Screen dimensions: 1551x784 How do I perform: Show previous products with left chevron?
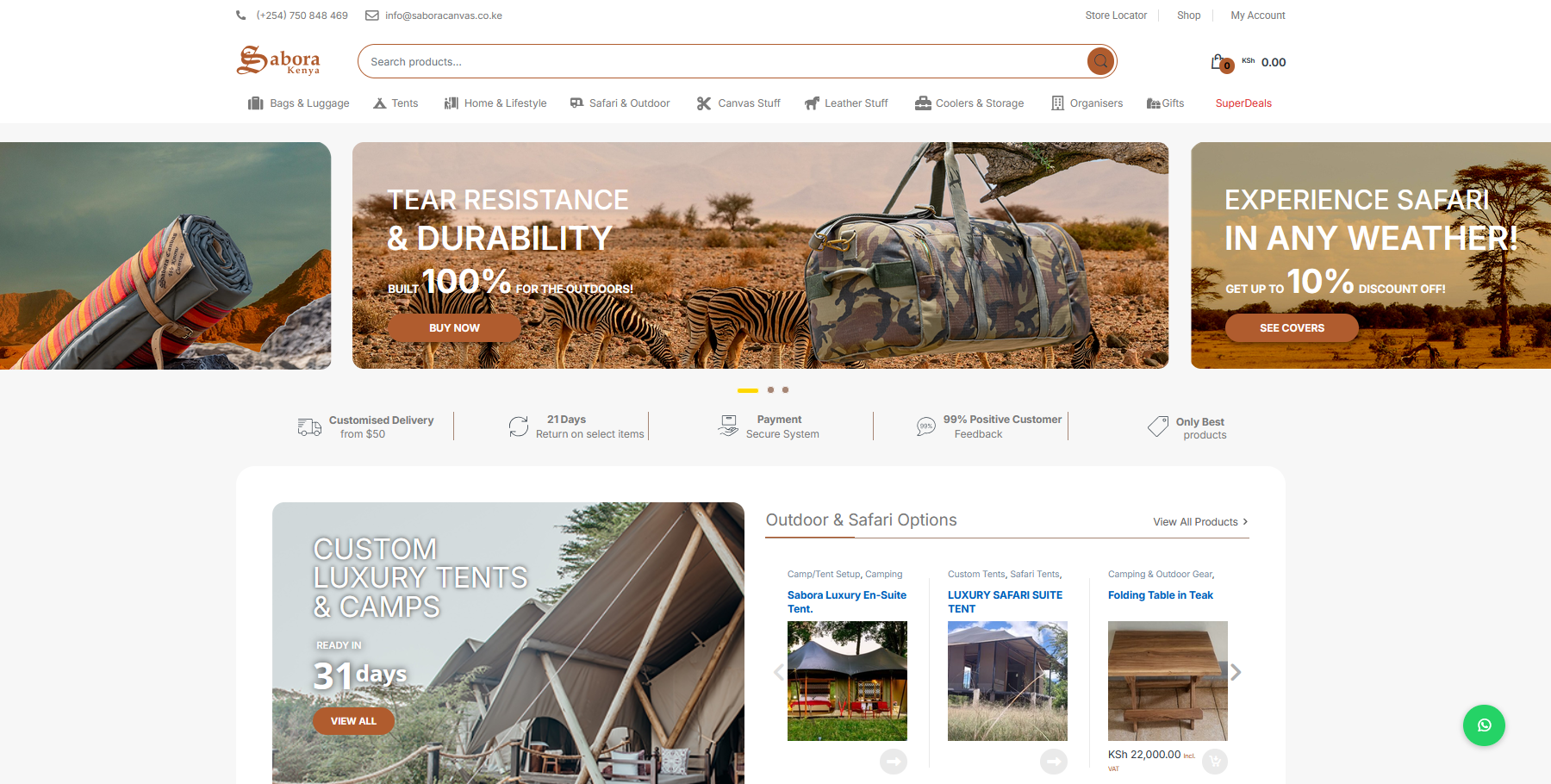coord(779,672)
